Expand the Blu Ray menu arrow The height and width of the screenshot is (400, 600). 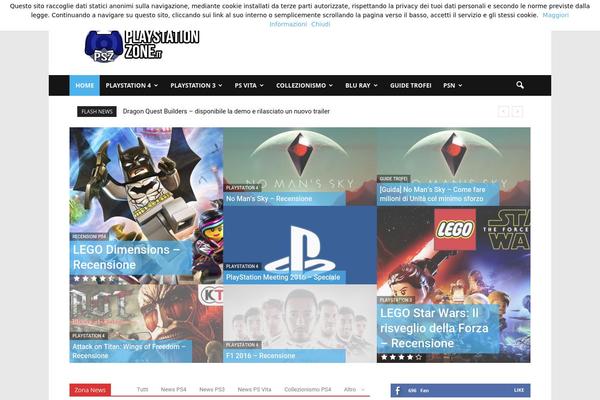pos(375,85)
